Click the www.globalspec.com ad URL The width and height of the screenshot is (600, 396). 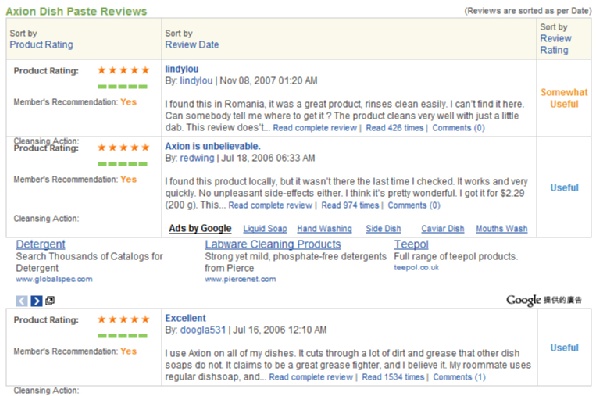[54, 279]
